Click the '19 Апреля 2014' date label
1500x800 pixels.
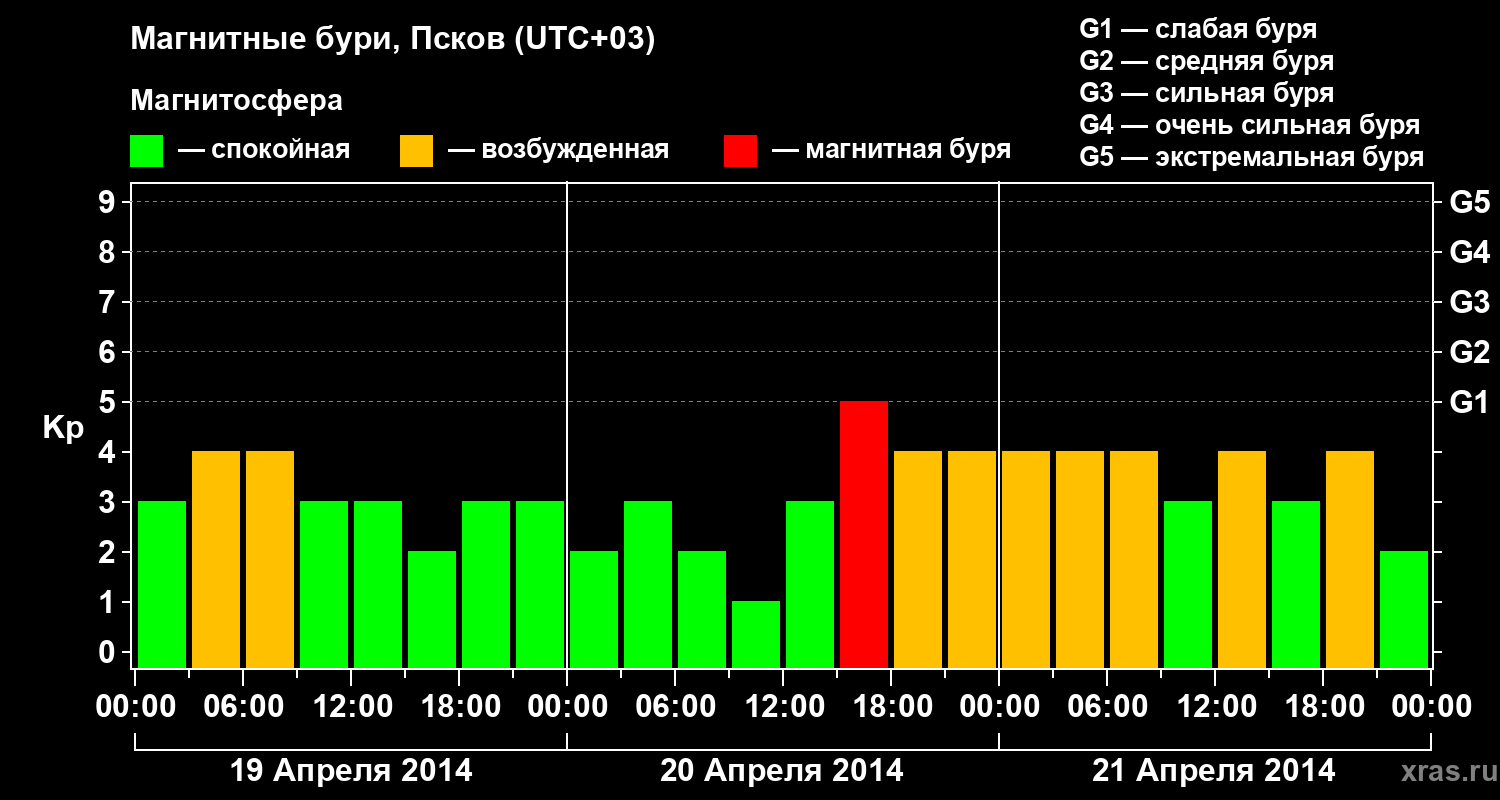[x=351, y=770]
